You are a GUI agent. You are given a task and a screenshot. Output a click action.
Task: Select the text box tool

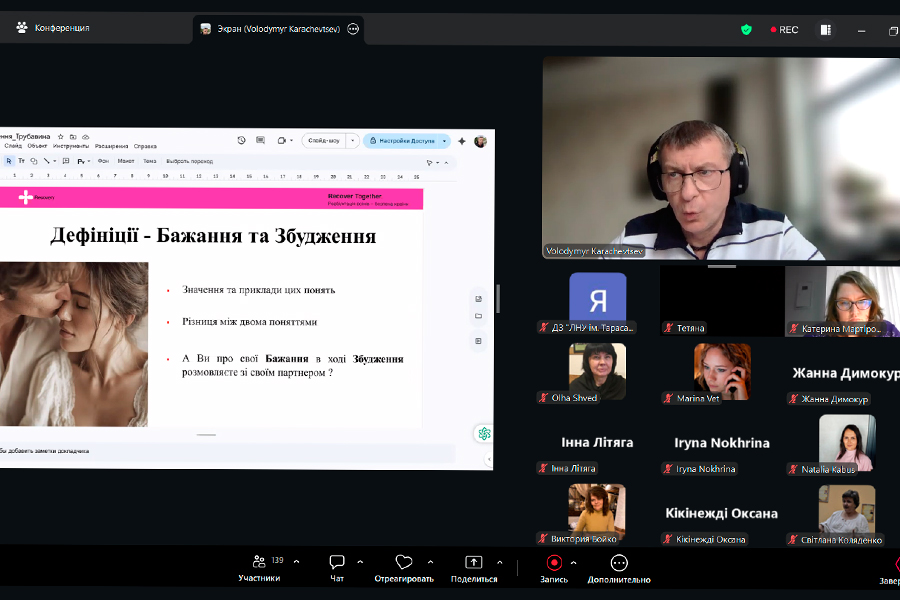[x=21, y=161]
